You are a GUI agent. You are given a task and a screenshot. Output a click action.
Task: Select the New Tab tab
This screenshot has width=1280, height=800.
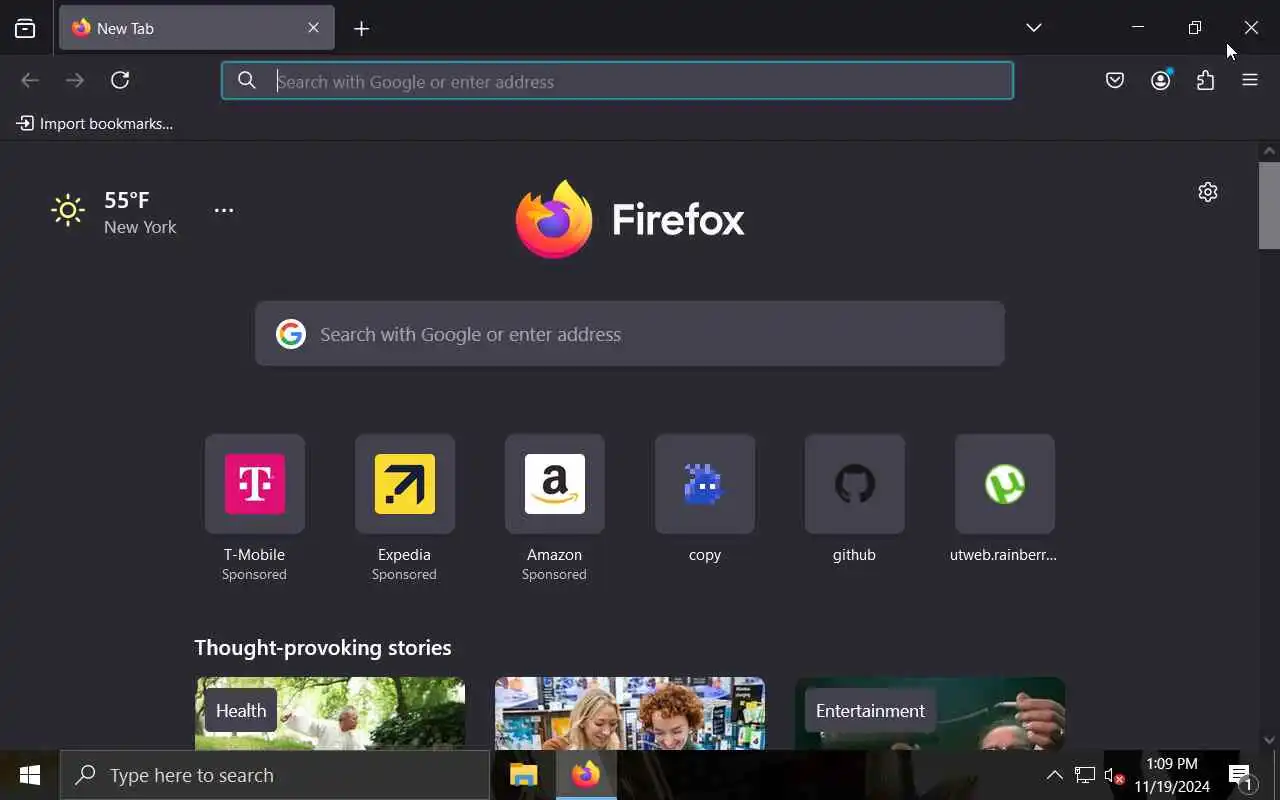[x=197, y=28]
